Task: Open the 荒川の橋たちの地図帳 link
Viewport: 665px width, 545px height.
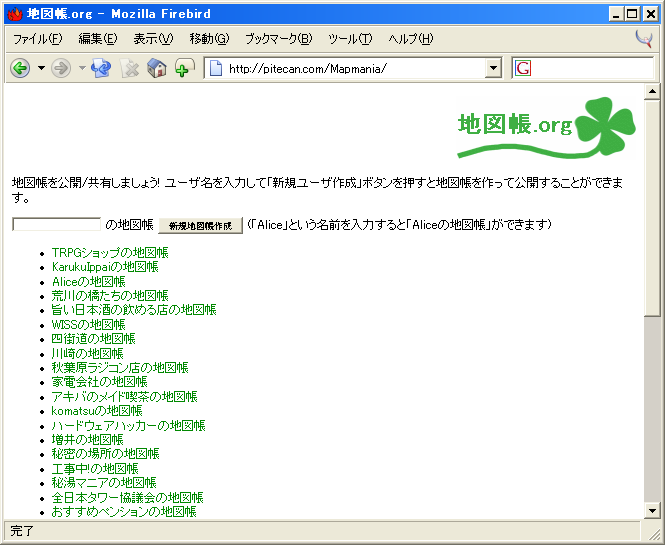Action: (110, 296)
